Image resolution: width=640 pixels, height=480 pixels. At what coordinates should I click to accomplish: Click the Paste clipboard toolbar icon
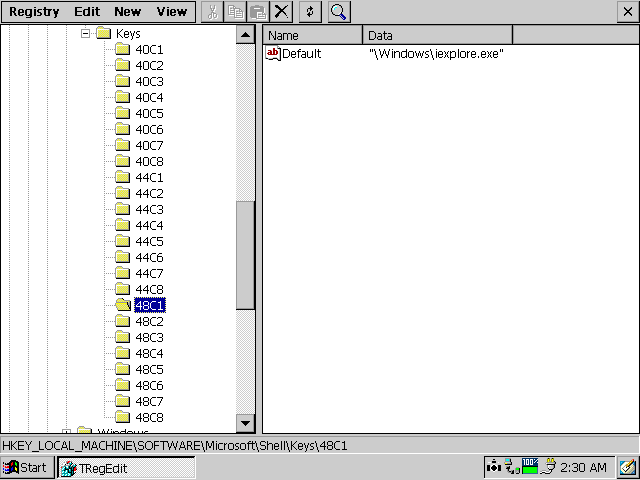coord(256,12)
